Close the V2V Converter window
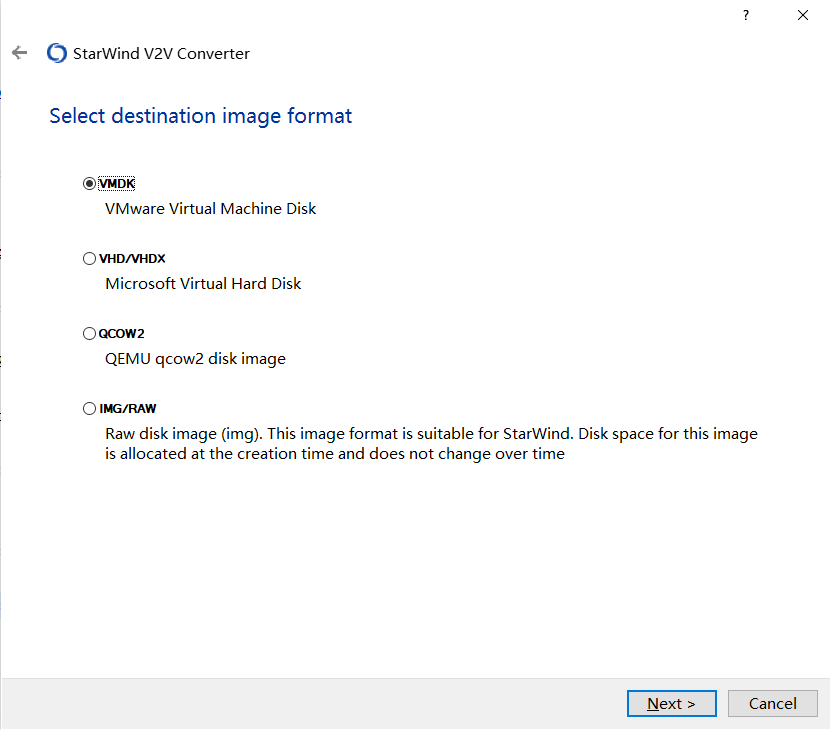This screenshot has width=830, height=730. 802,16
